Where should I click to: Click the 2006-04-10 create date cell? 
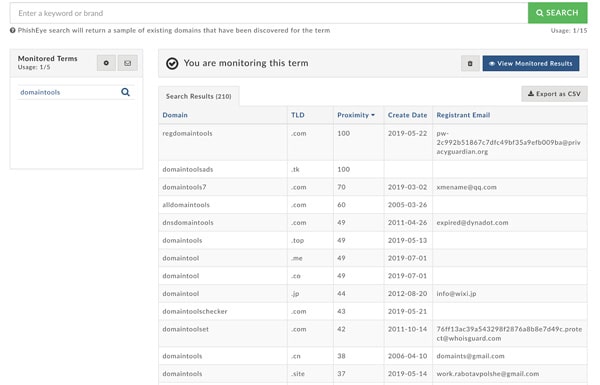tap(407, 356)
